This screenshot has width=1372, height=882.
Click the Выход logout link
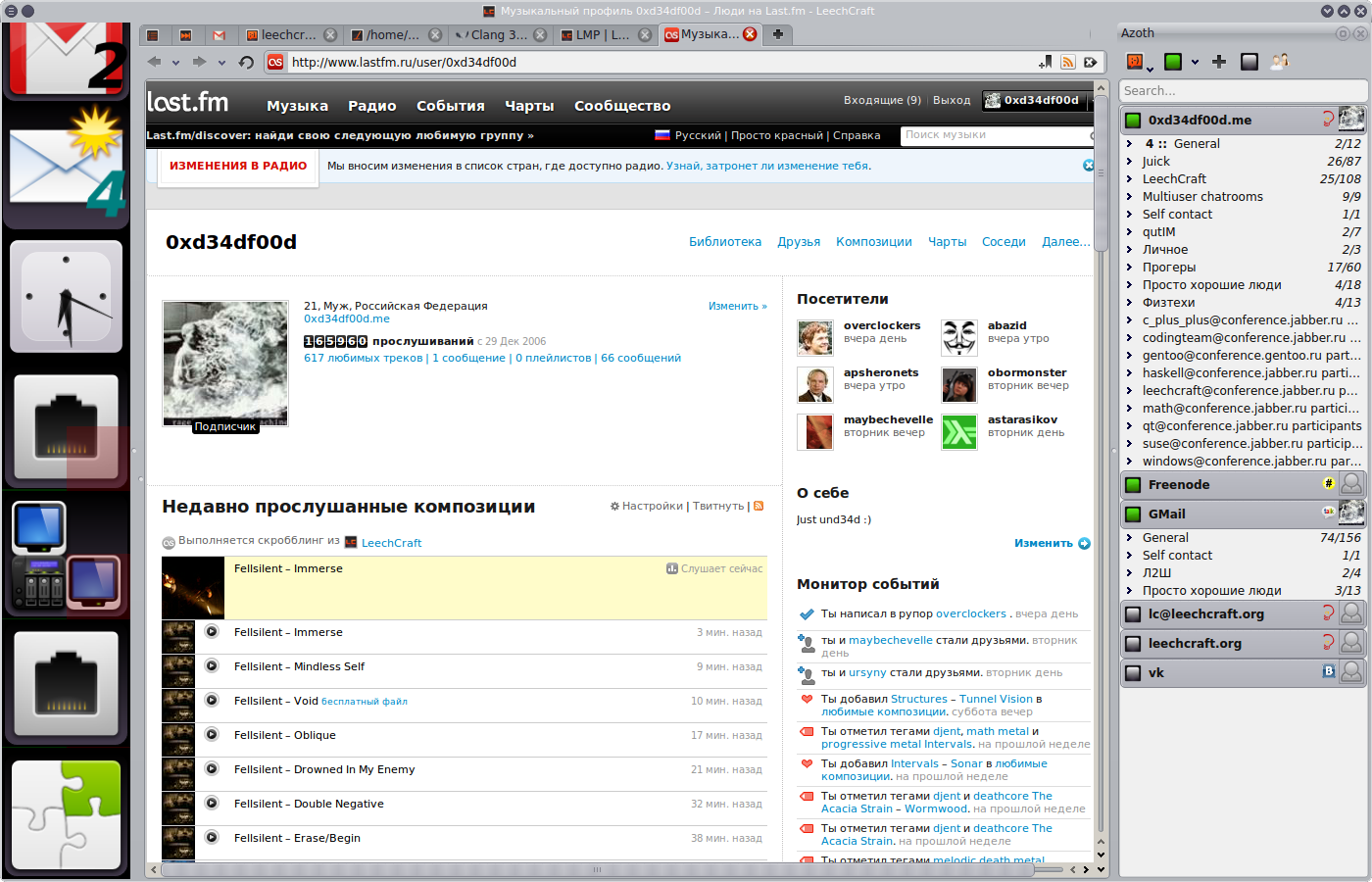point(952,100)
